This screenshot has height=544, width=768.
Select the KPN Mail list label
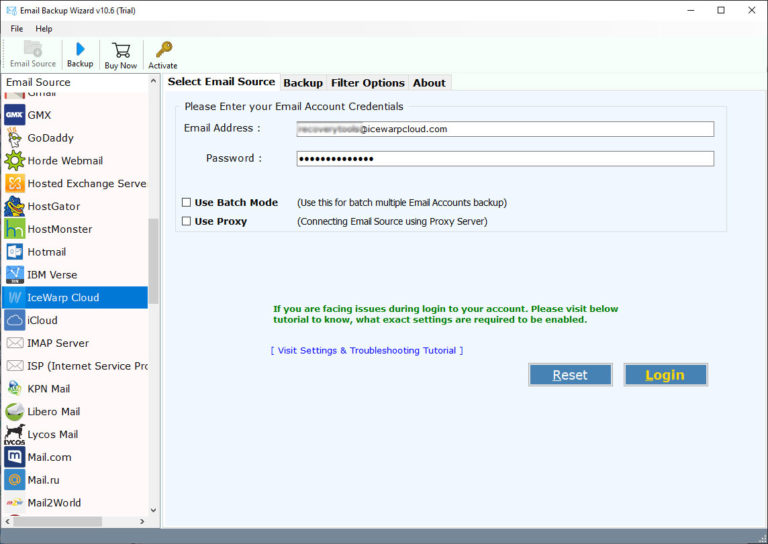pyautogui.click(x=48, y=389)
